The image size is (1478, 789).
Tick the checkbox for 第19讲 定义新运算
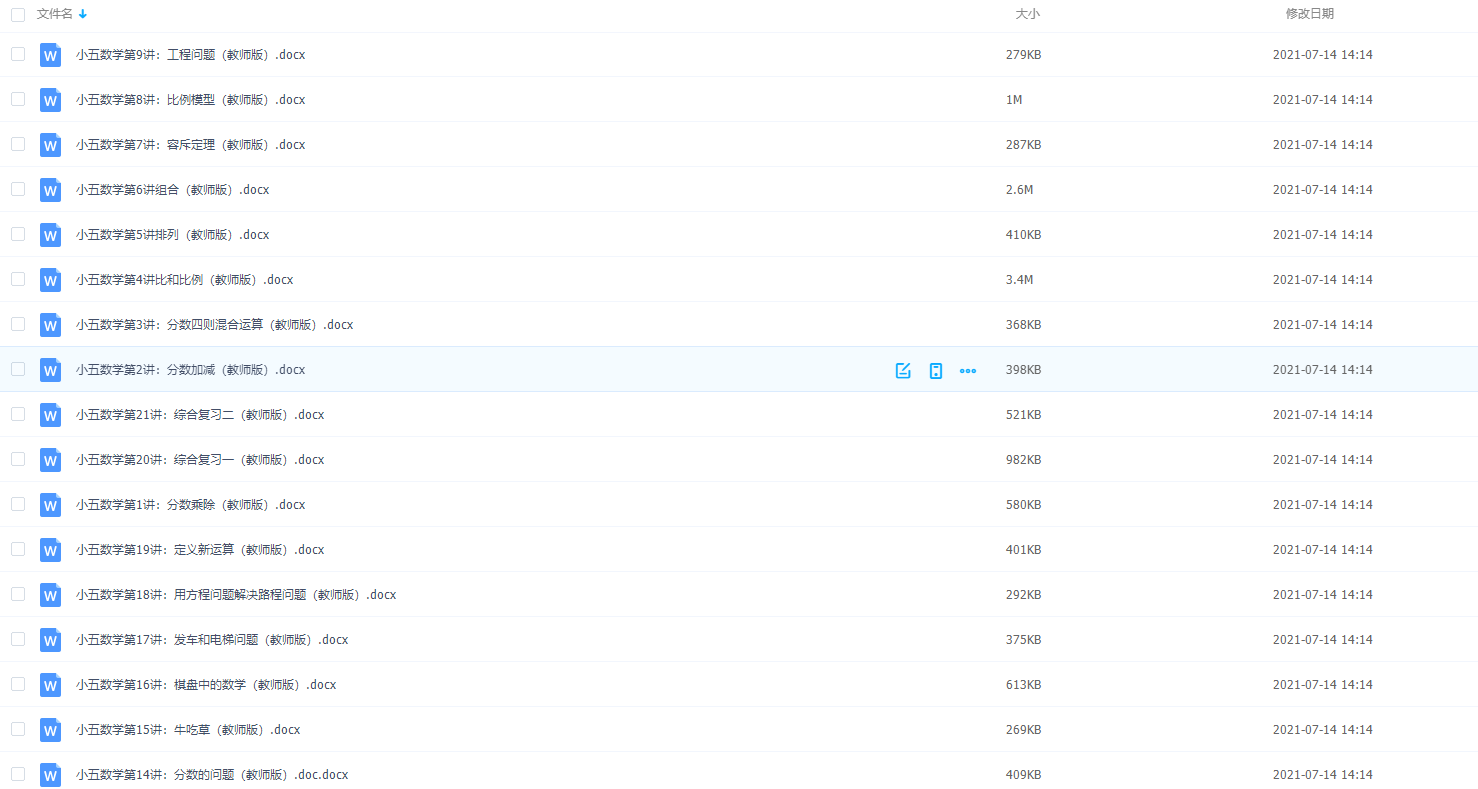[18, 549]
